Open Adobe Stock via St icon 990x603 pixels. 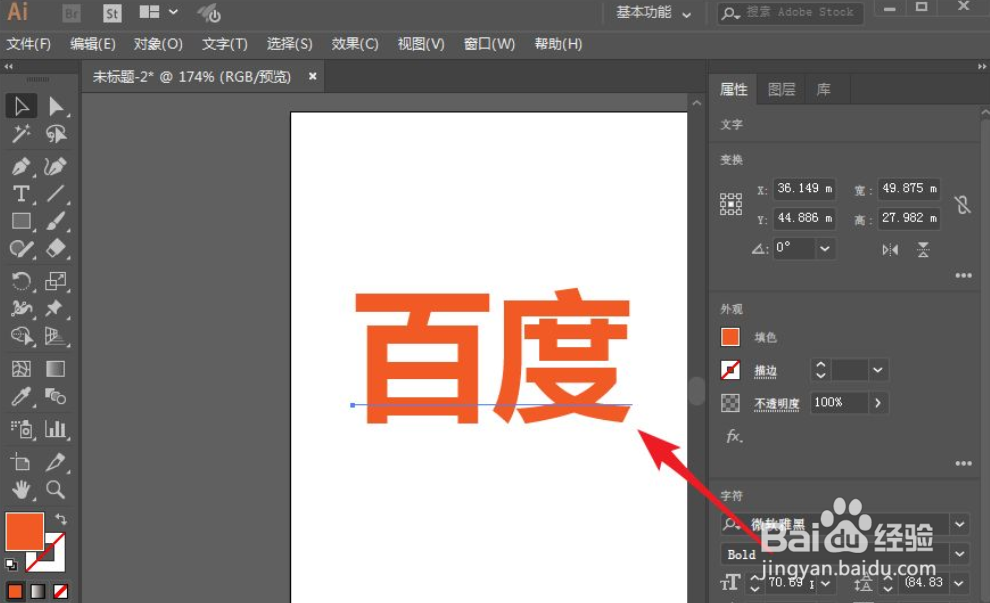tap(112, 13)
